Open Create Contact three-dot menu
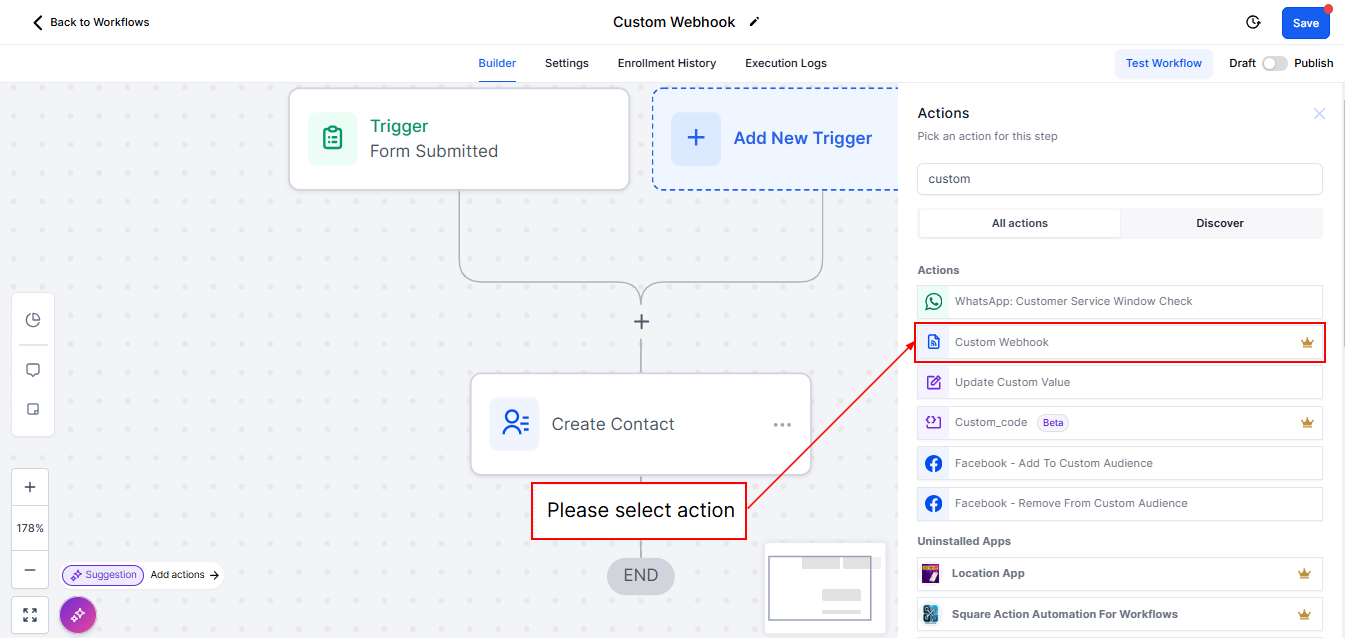 pyautogui.click(x=782, y=425)
